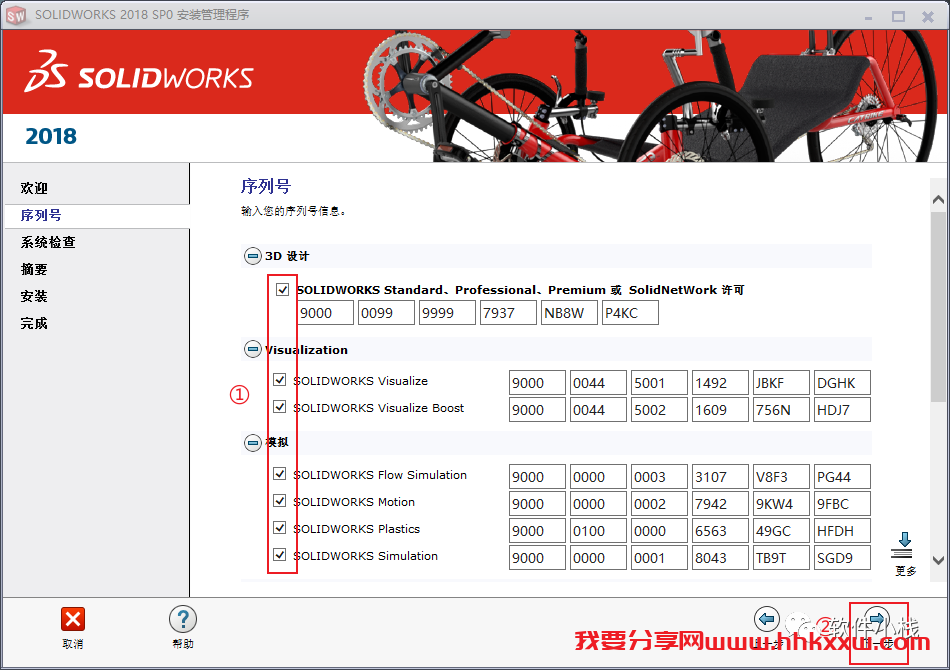The height and width of the screenshot is (670, 950).
Task: Proceed with the Next right arrow icon
Action: (x=877, y=619)
